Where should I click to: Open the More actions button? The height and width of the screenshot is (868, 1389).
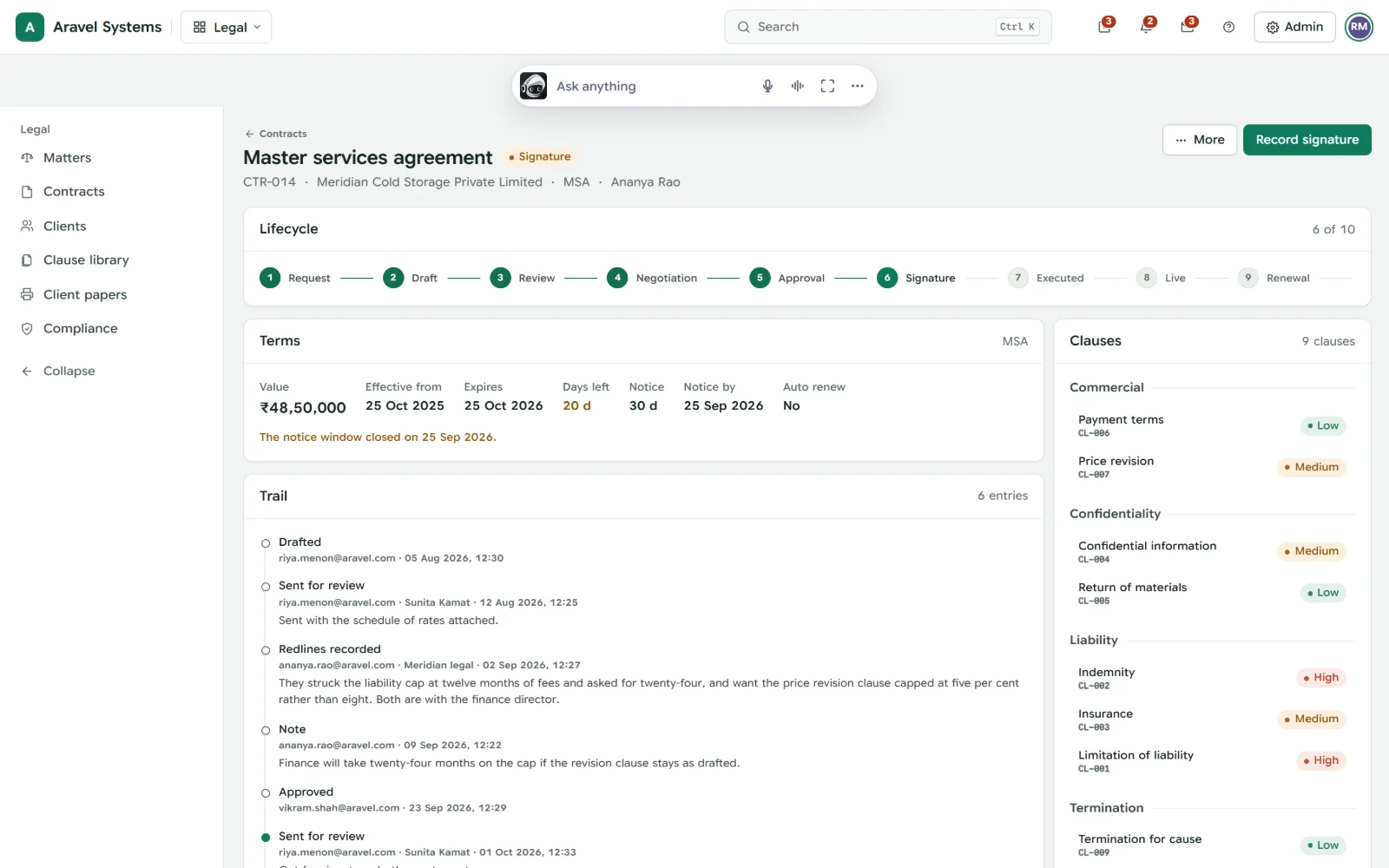tap(1200, 140)
